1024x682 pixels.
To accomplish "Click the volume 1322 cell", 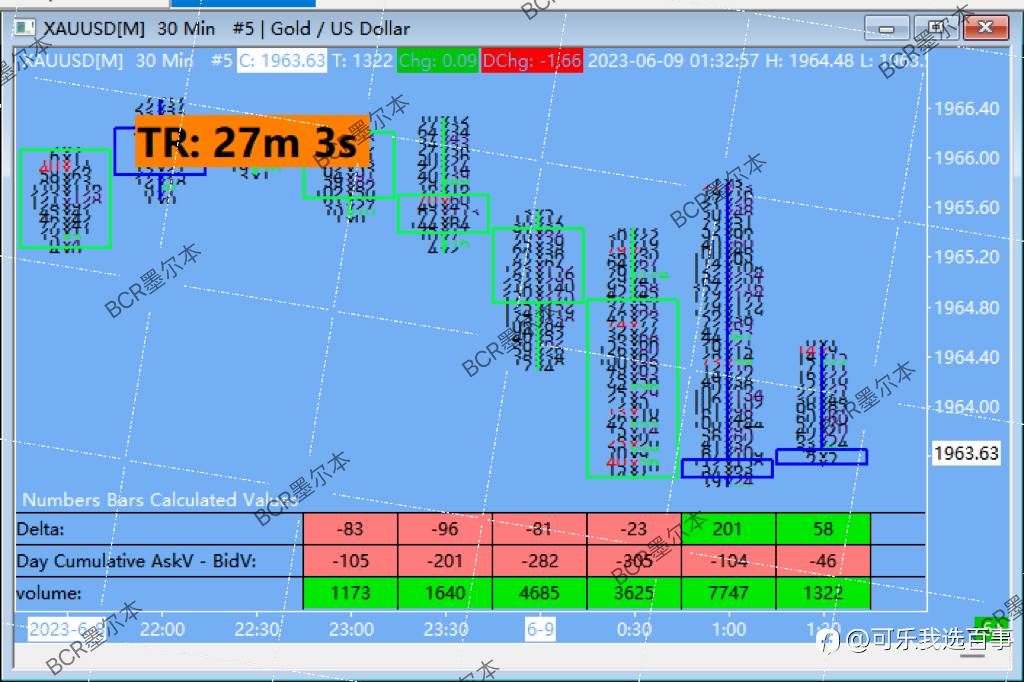I will pyautogui.click(x=824, y=593).
